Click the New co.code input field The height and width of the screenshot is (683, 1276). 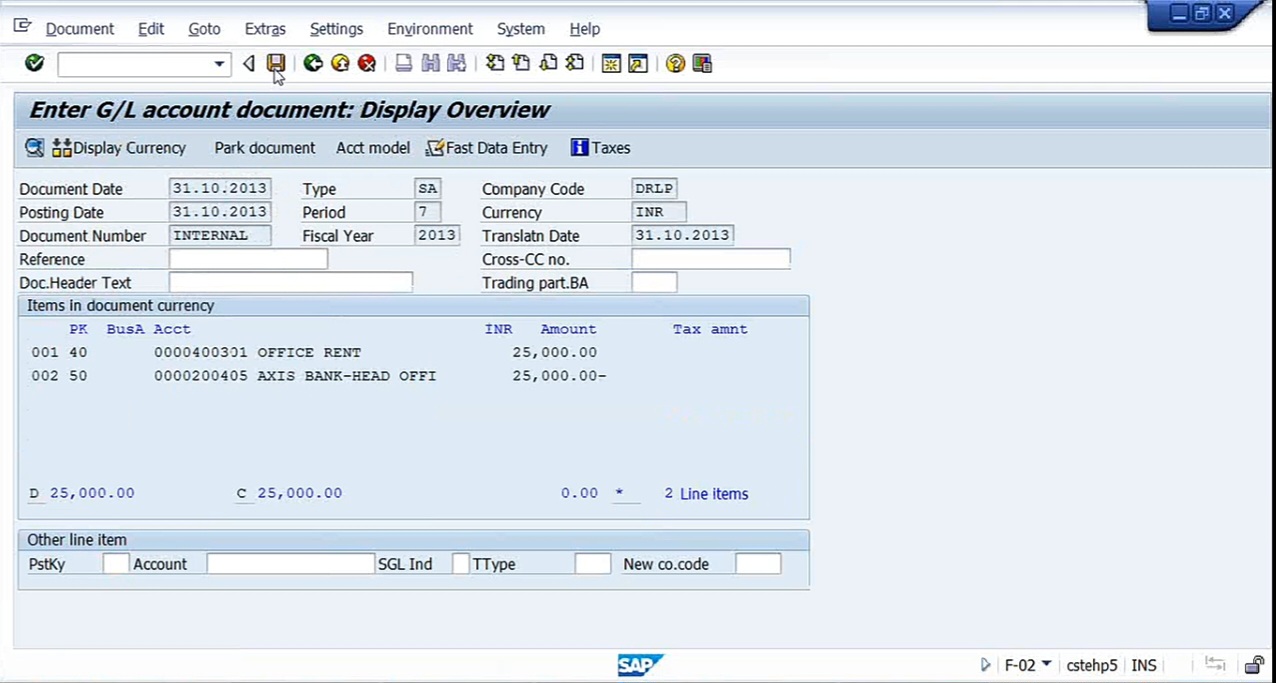click(758, 564)
